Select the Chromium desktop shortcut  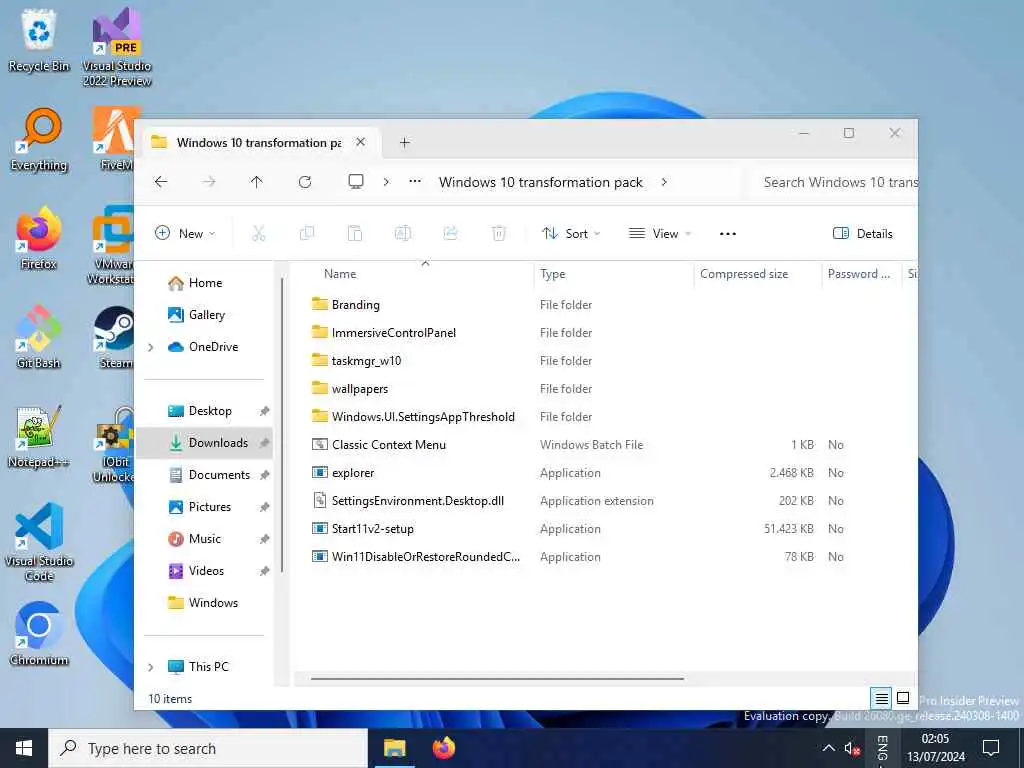click(x=39, y=633)
